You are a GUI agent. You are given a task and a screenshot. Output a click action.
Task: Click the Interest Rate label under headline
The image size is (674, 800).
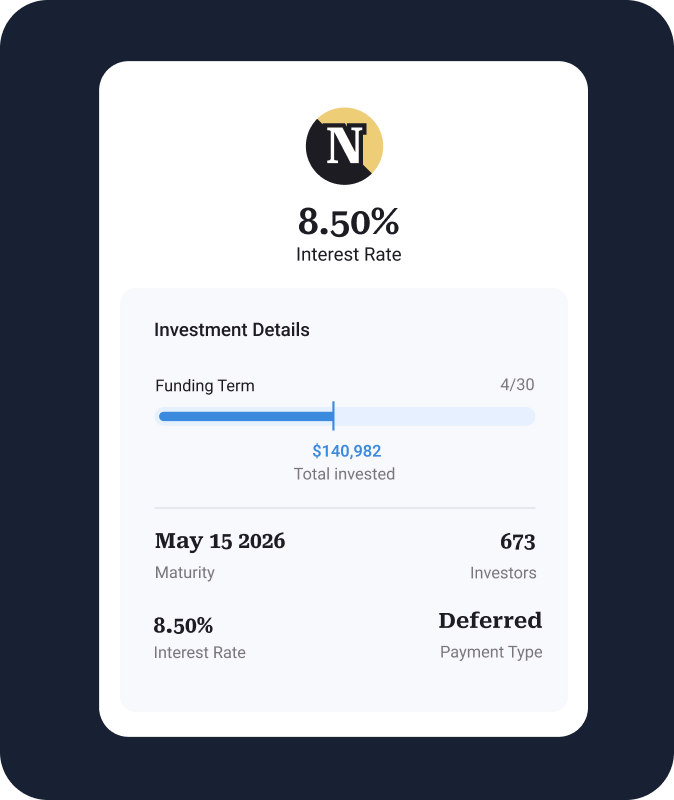point(348,255)
